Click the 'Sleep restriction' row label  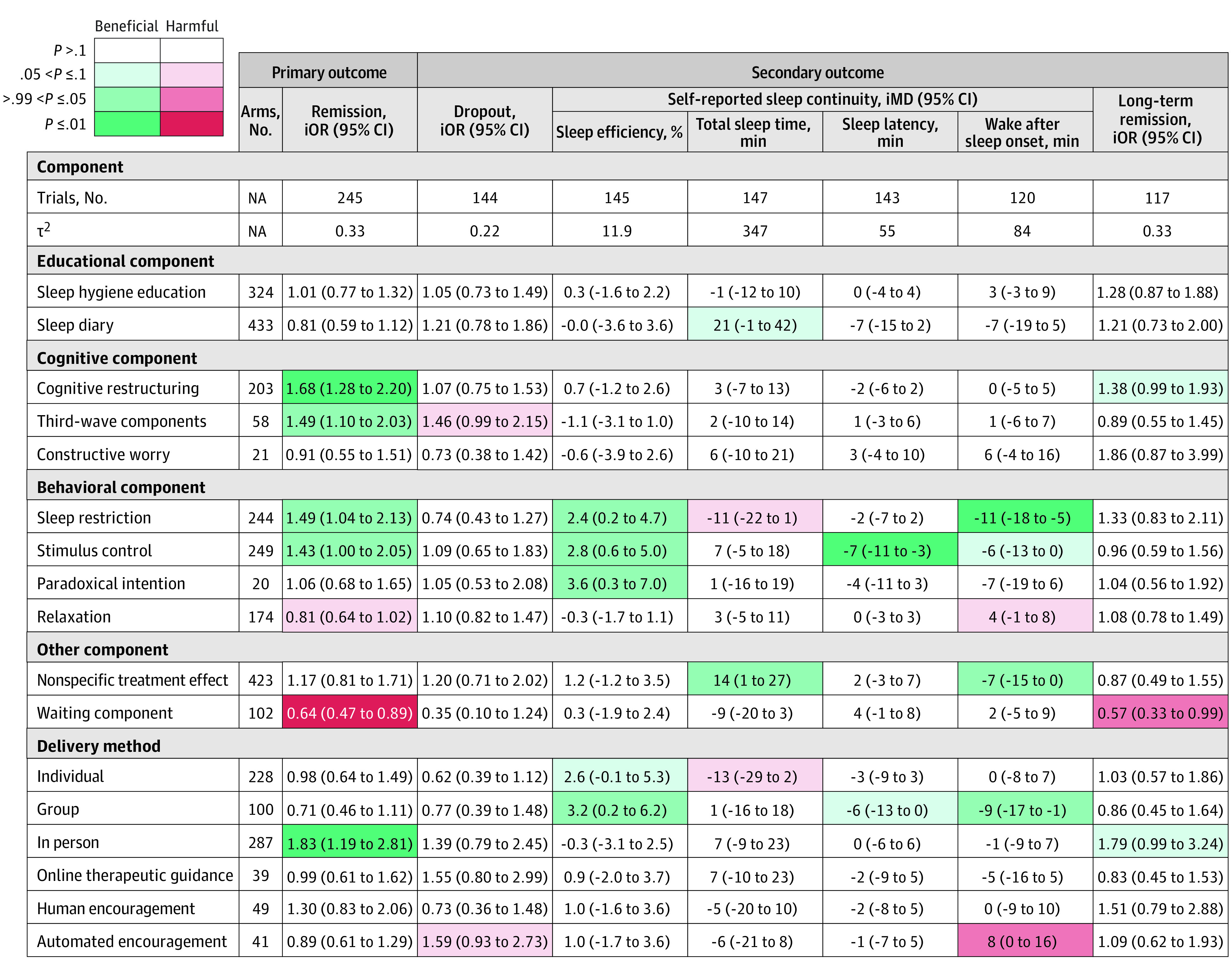[x=94, y=517]
